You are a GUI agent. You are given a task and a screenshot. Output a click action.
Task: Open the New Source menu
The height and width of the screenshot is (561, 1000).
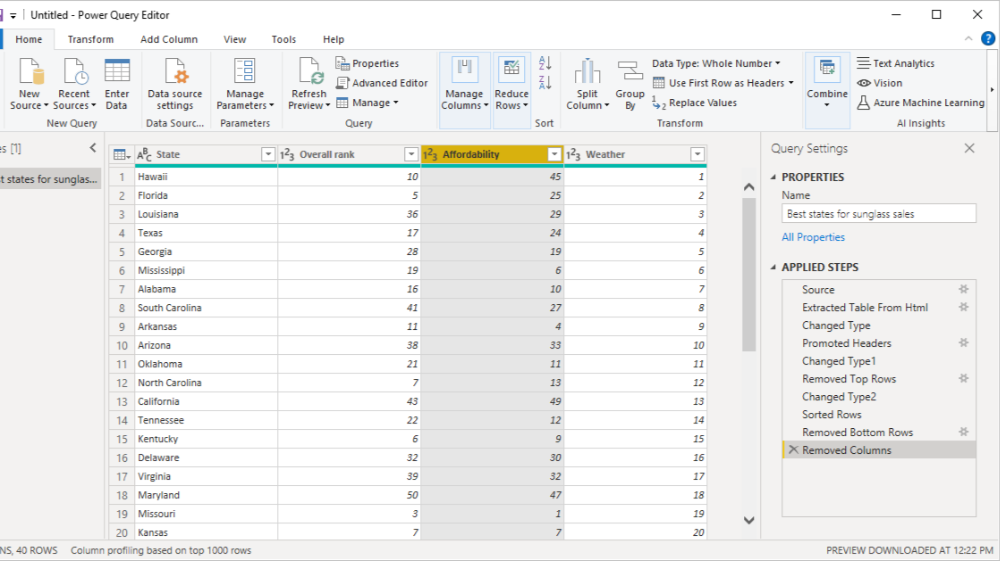[29, 84]
